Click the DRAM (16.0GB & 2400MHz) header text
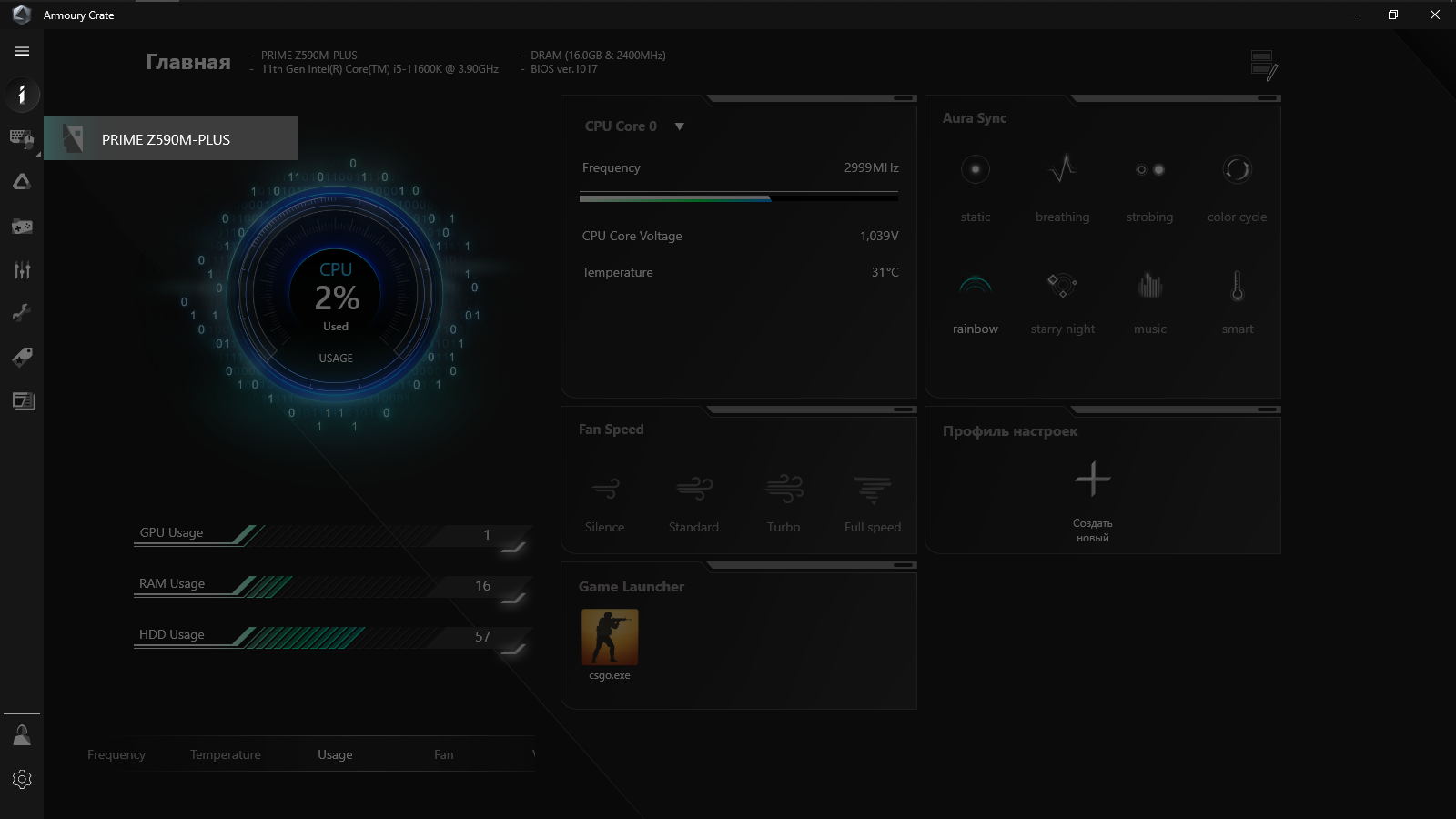Screen dimensions: 1456x819 point(598,56)
